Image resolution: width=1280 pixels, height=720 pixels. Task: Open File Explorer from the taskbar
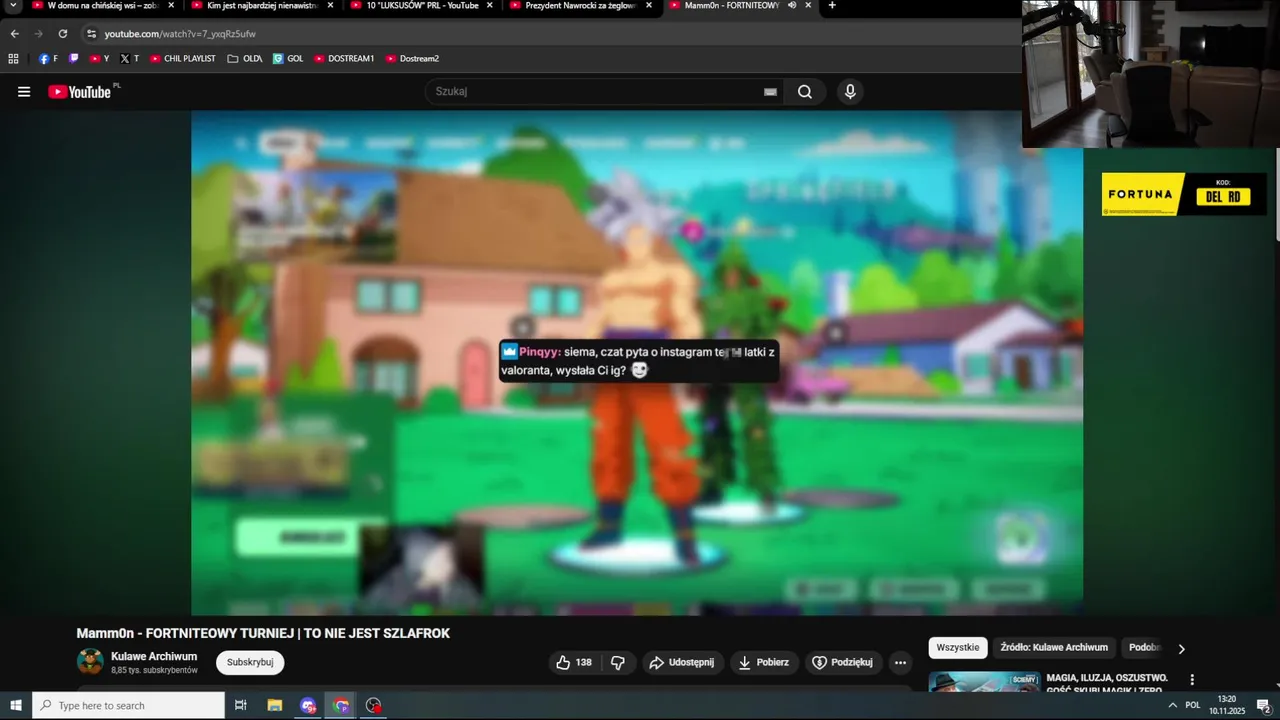(275, 705)
